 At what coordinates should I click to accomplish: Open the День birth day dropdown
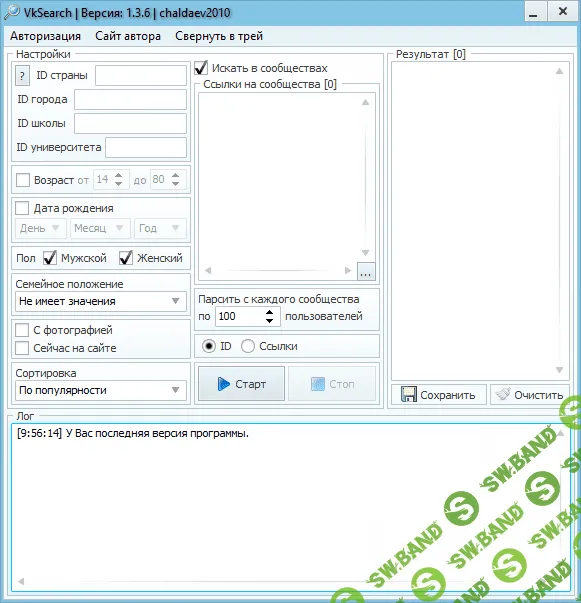click(x=41, y=228)
